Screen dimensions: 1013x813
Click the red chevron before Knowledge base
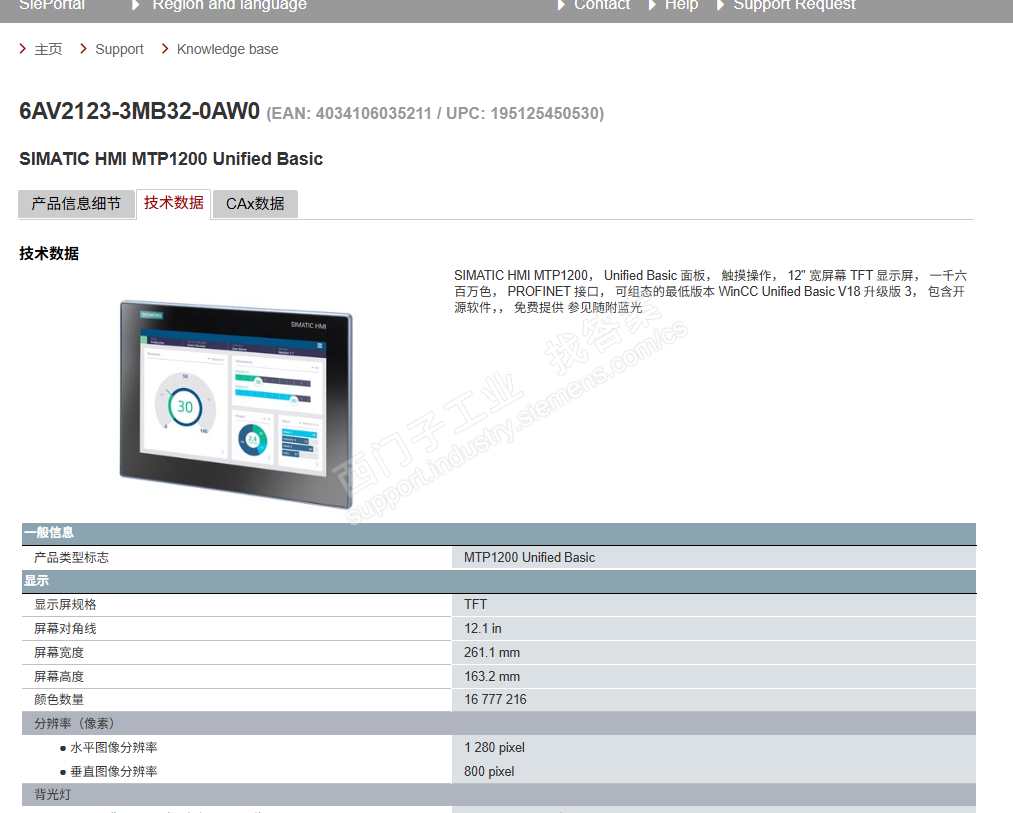pyautogui.click(x=165, y=48)
